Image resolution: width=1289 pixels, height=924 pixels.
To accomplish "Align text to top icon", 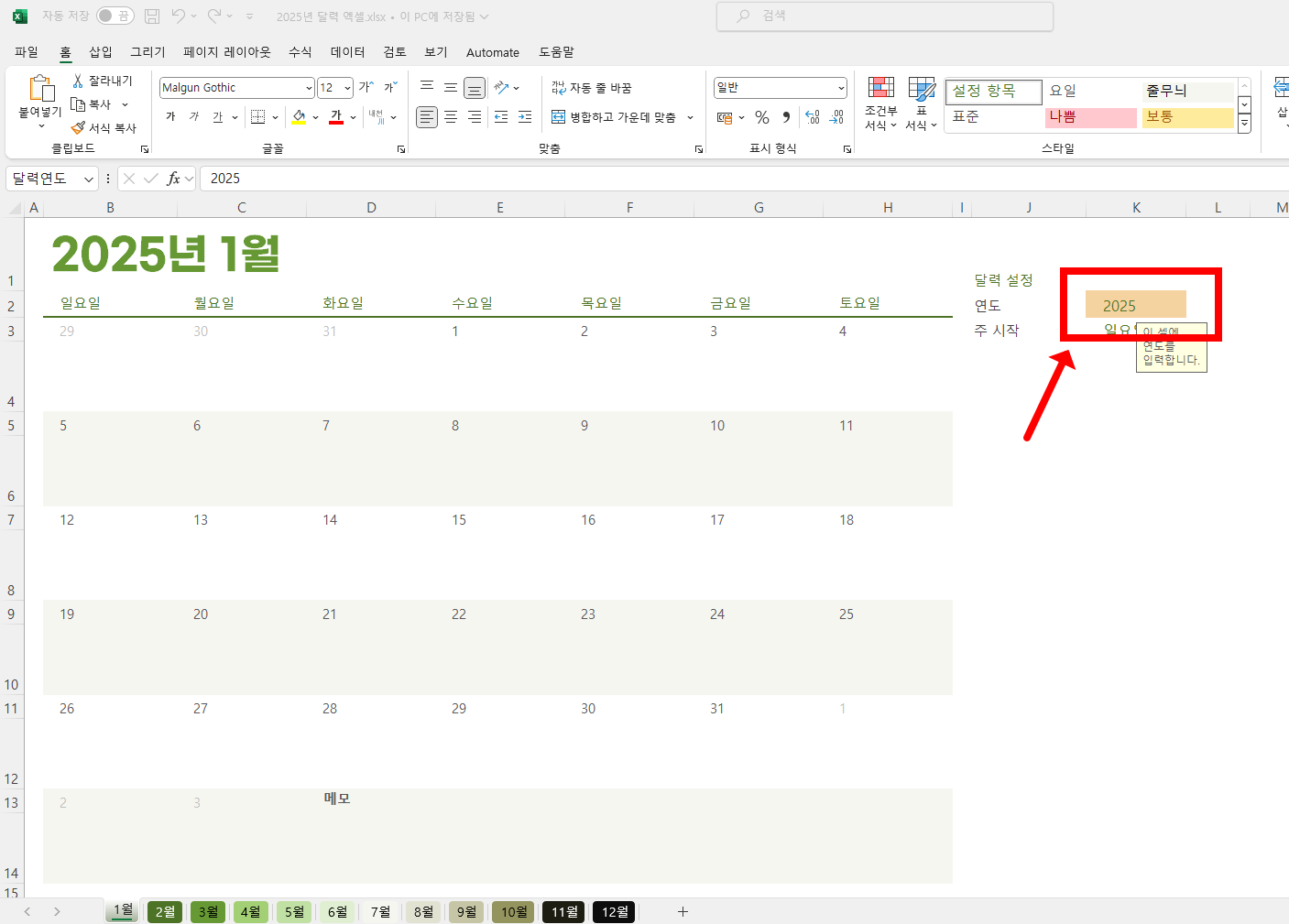I will coord(427,87).
